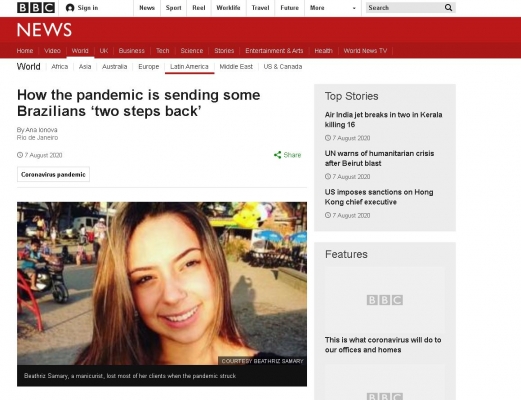Click the Sign in account icon
Viewport: 521px width, 400px height.
click(x=70, y=8)
